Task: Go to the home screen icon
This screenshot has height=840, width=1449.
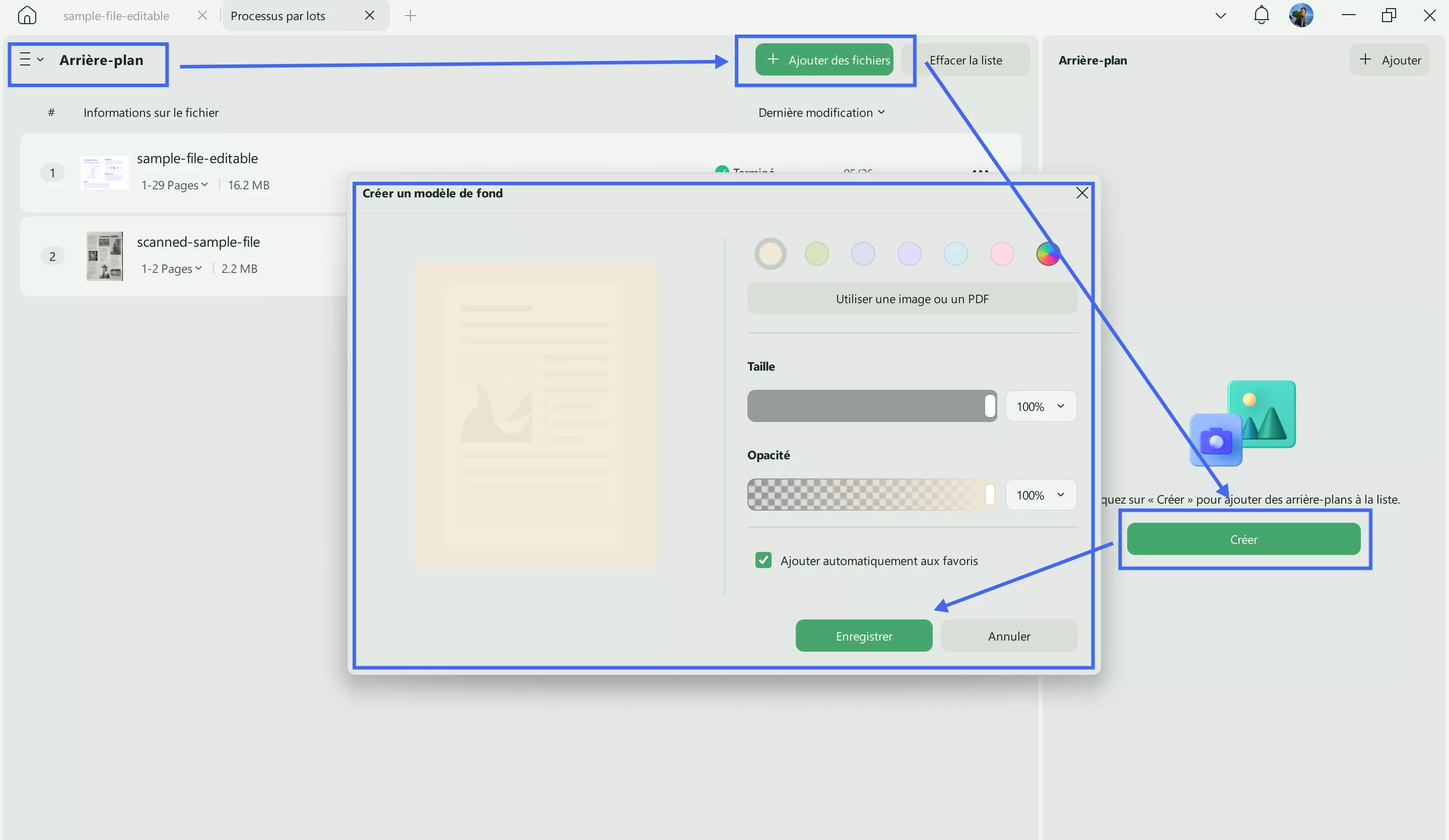Action: click(x=27, y=16)
